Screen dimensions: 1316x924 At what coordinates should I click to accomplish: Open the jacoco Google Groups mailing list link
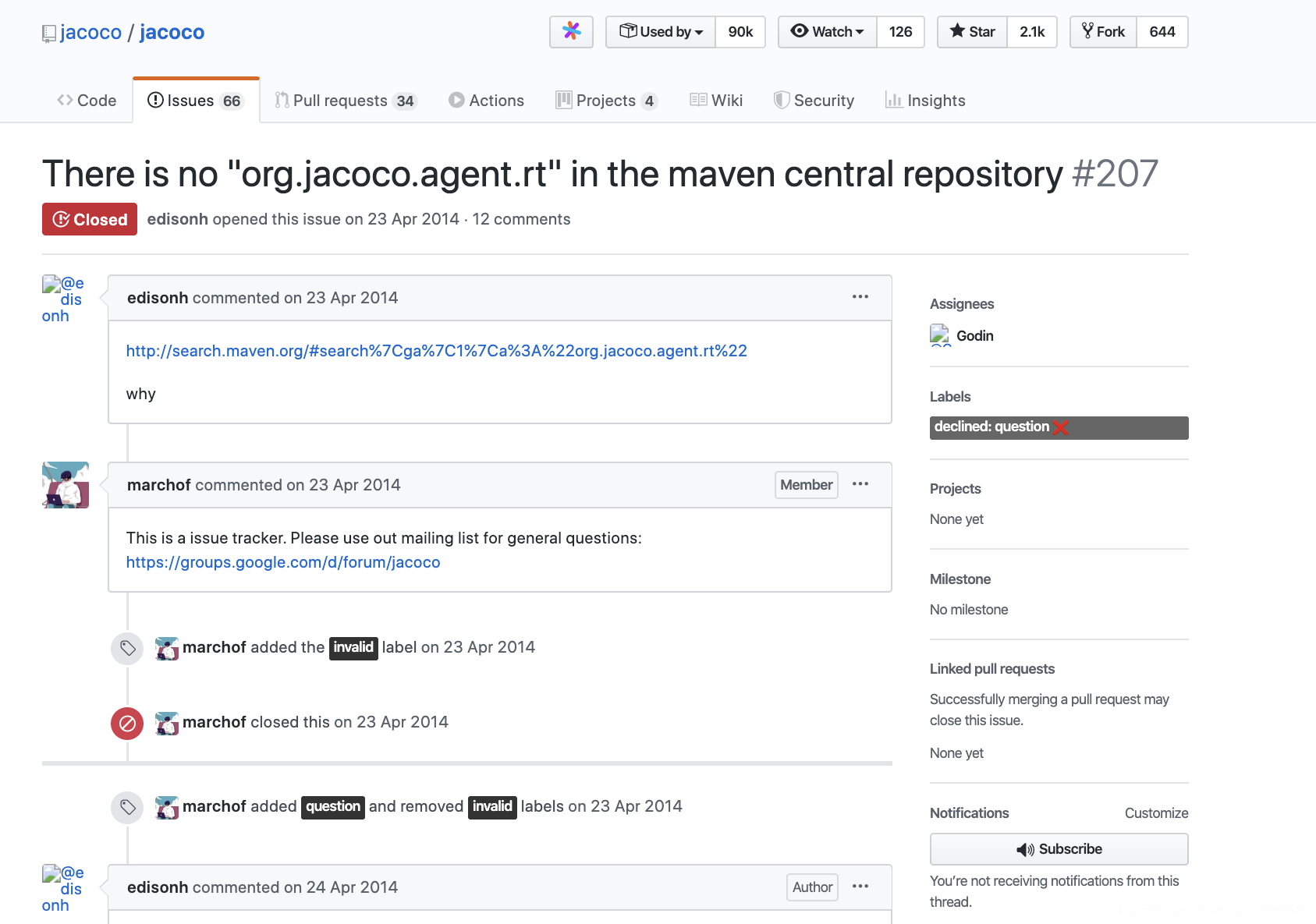tap(282, 561)
